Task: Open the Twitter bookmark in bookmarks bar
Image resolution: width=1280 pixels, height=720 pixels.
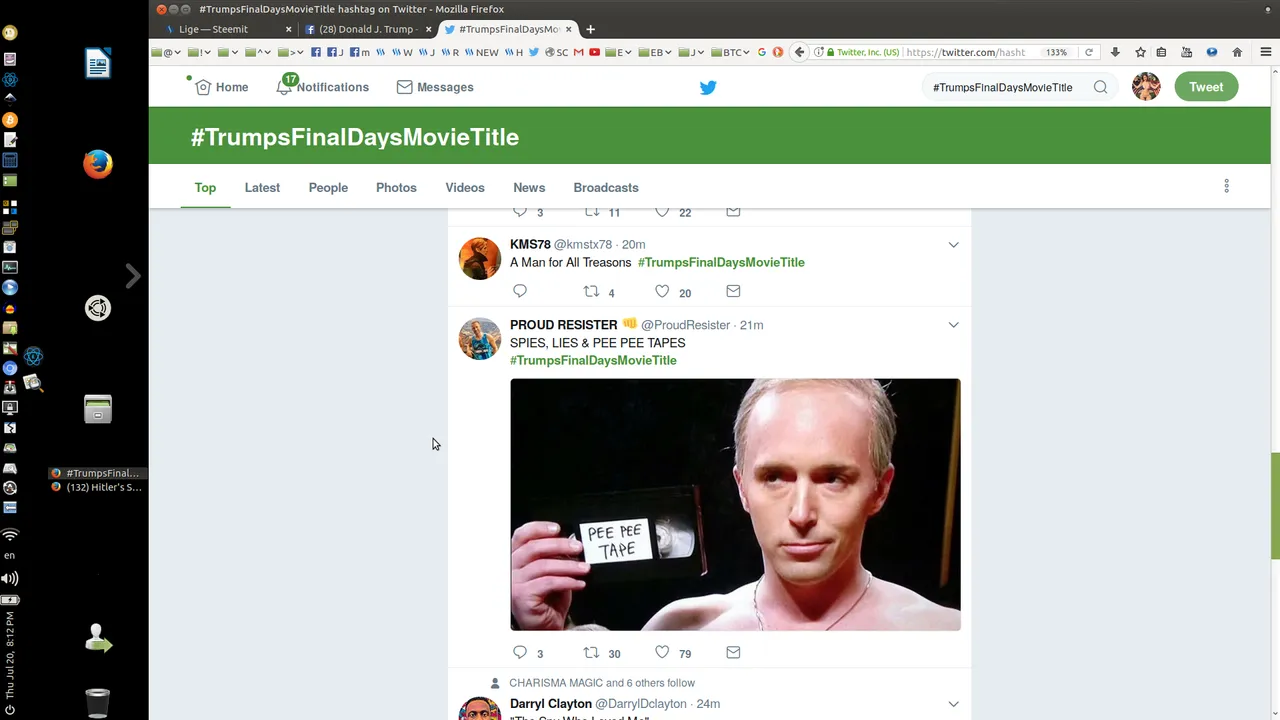Action: (x=534, y=52)
